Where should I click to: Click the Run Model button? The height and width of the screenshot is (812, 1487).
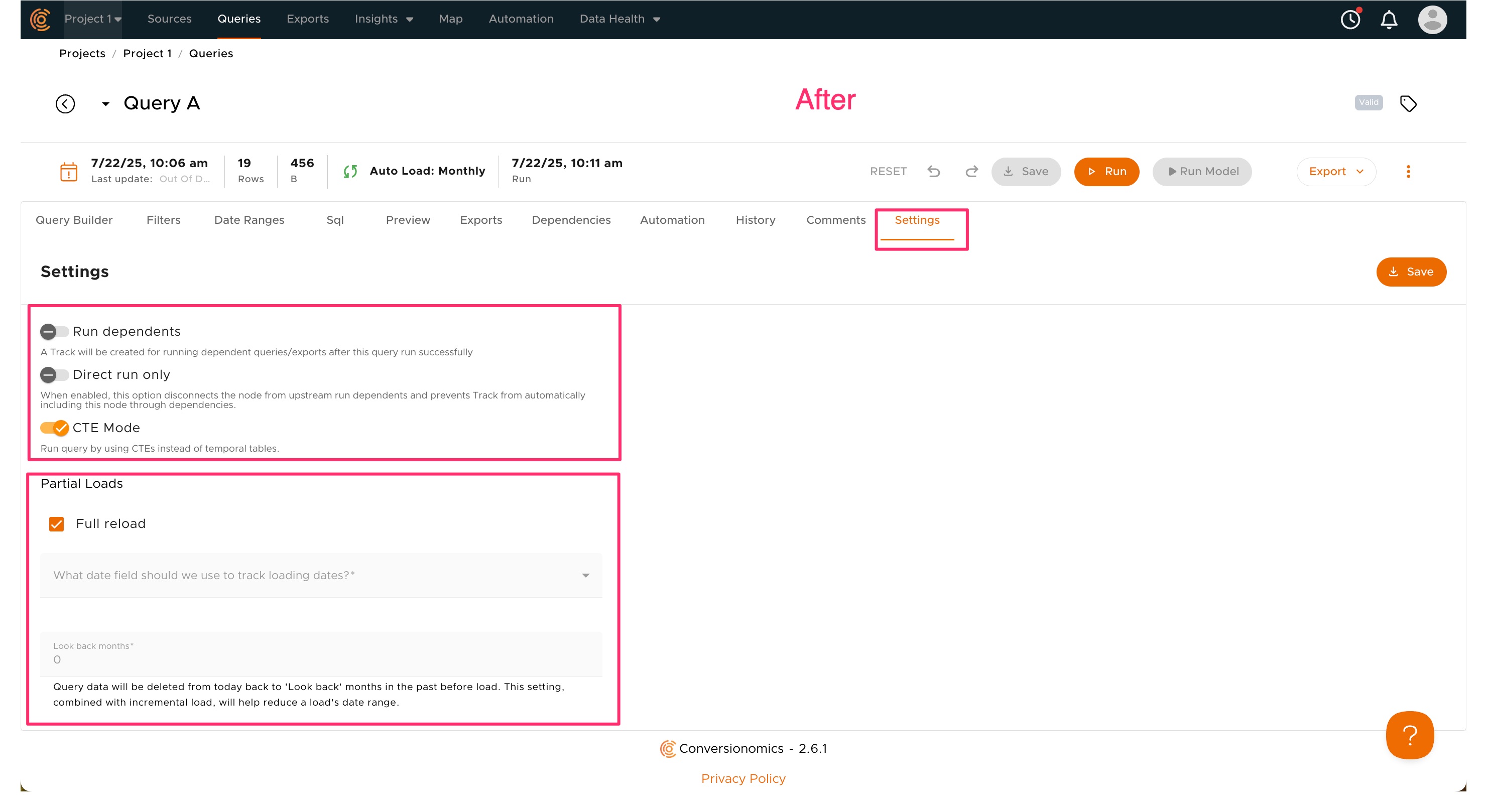(x=1202, y=172)
